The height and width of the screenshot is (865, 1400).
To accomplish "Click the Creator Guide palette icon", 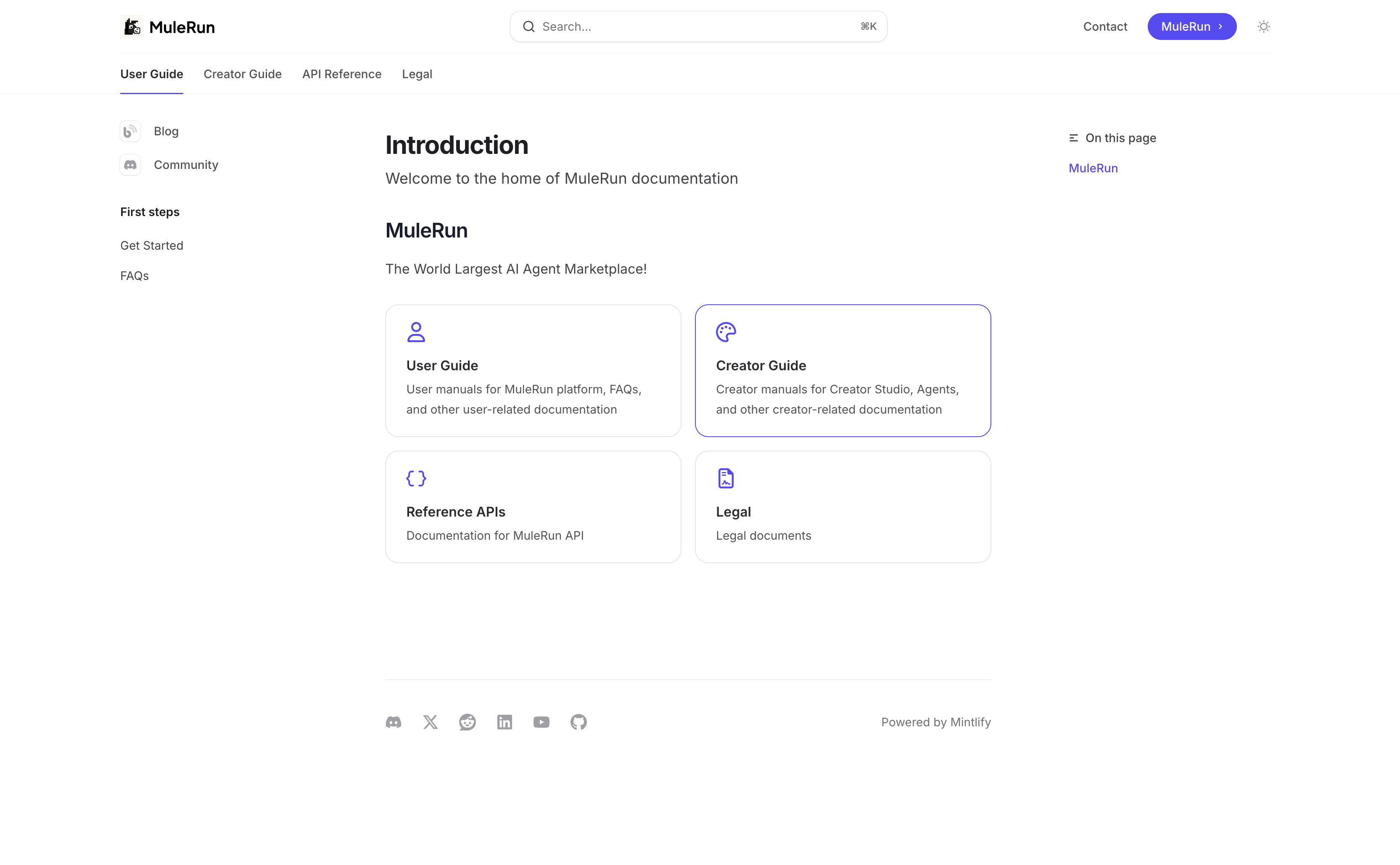I will tap(726, 332).
